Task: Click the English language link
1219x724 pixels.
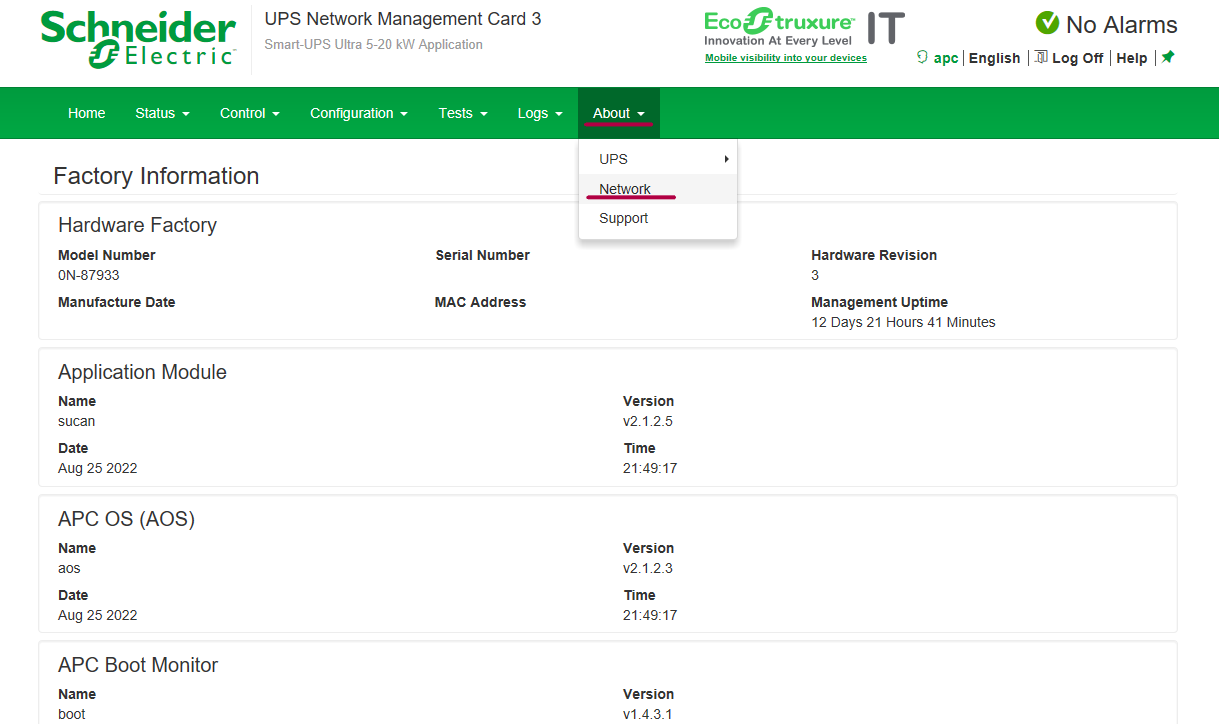Action: pyautogui.click(x=995, y=58)
